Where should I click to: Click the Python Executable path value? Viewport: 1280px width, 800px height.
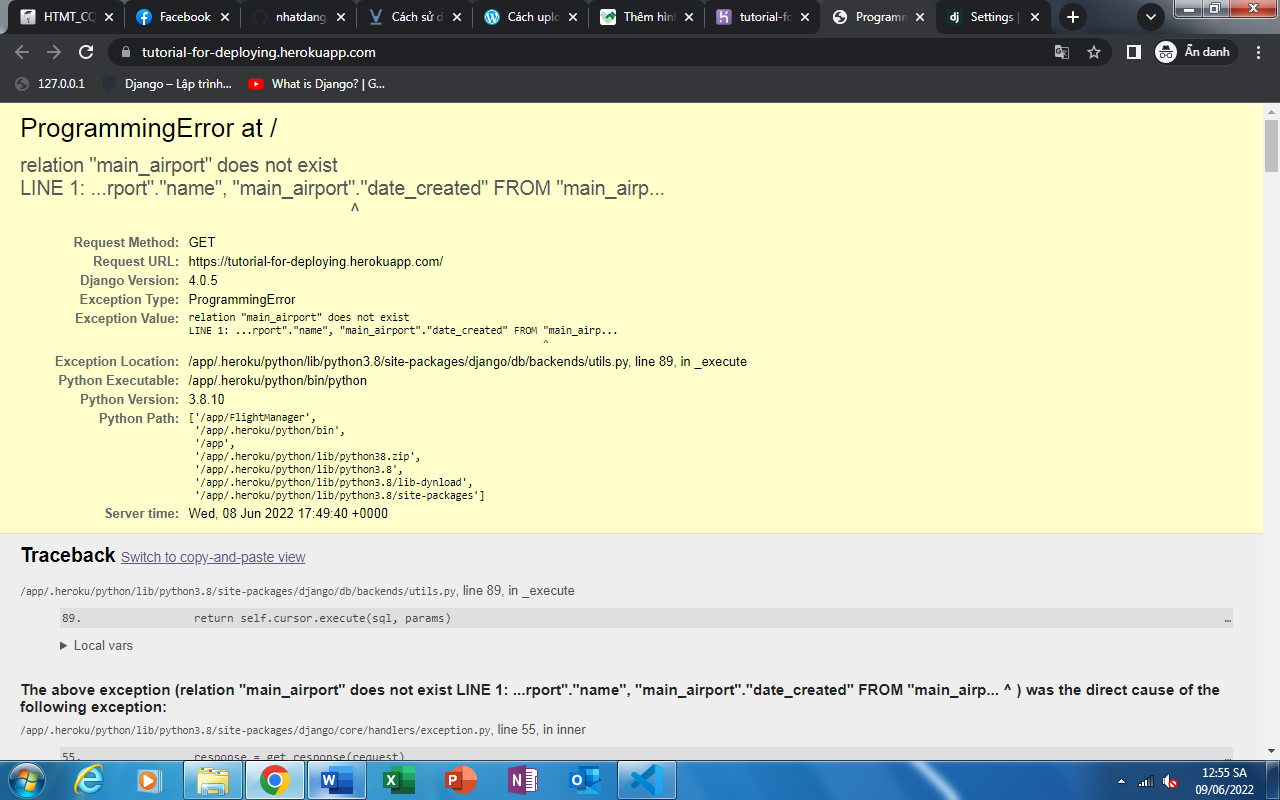278,381
